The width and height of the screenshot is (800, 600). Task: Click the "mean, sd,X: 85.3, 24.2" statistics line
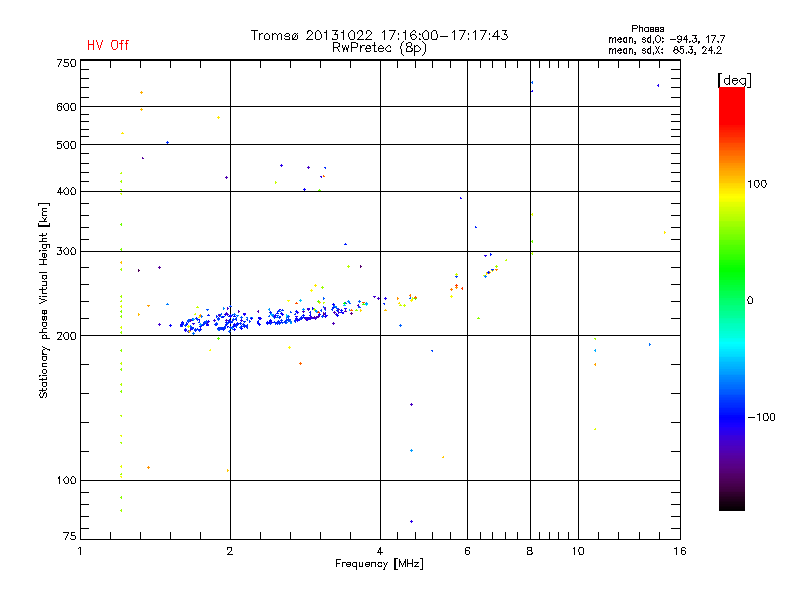tap(665, 50)
